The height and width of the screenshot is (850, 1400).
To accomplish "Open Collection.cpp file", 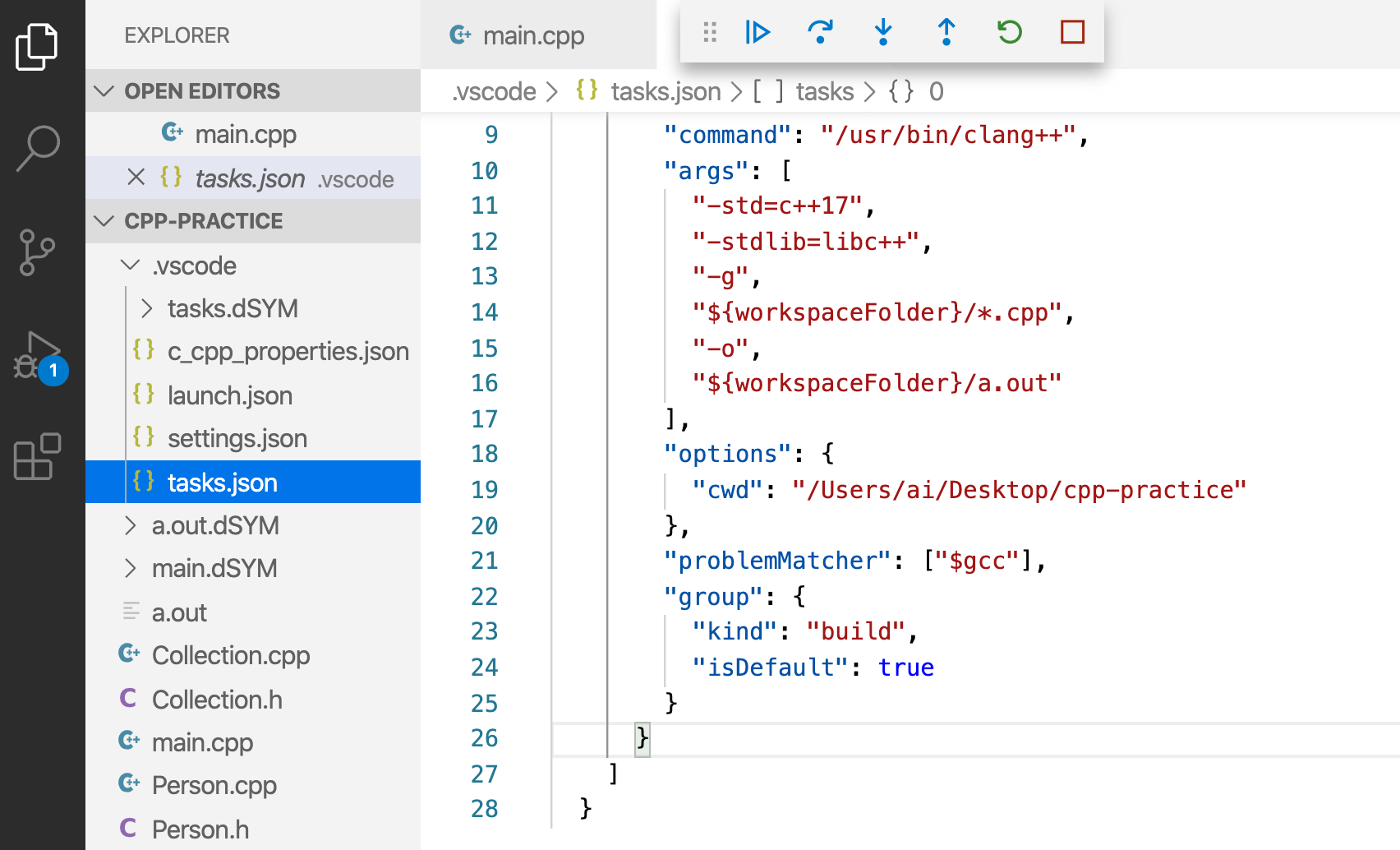I will click(x=253, y=655).
